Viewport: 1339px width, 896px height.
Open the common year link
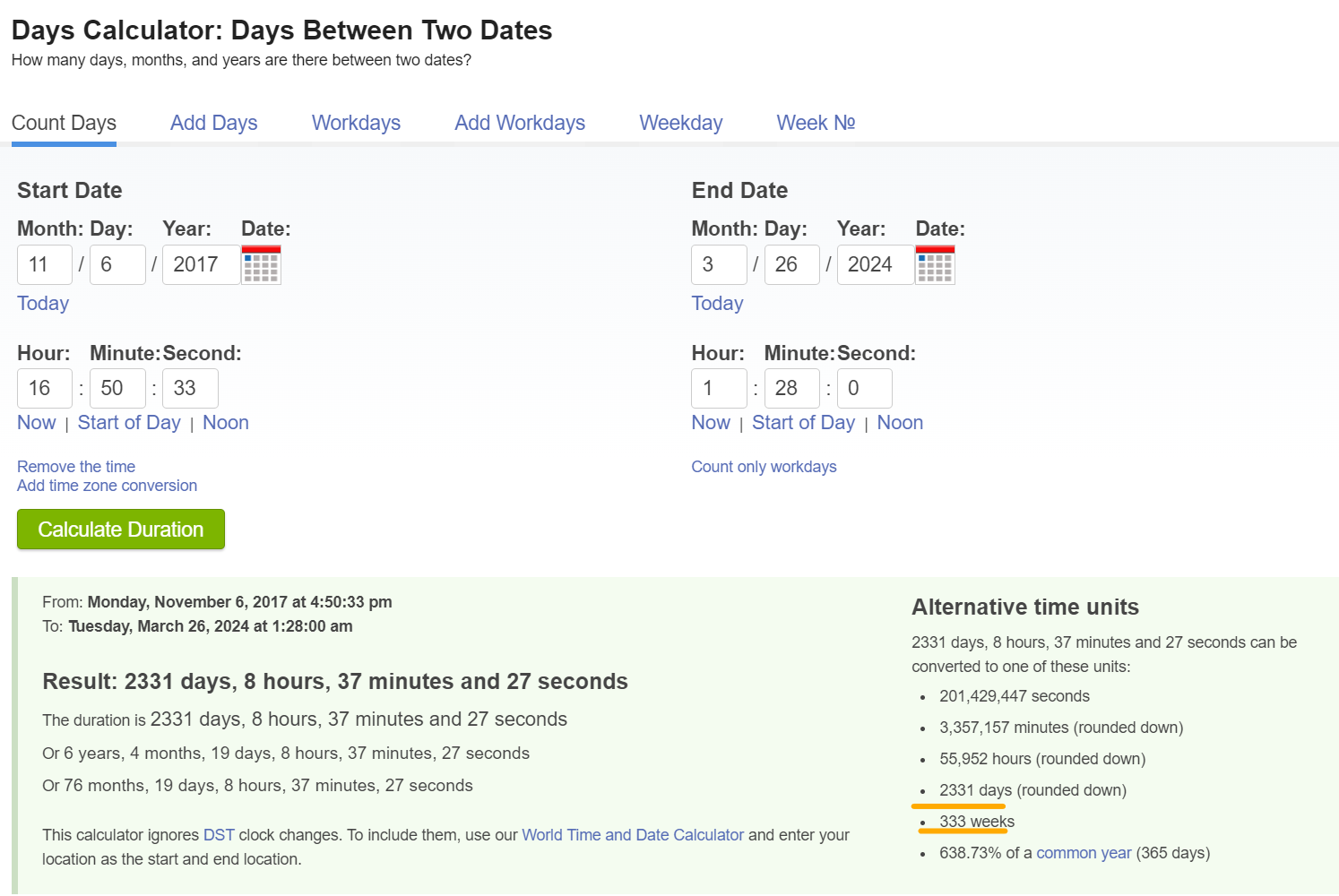[x=1084, y=853]
